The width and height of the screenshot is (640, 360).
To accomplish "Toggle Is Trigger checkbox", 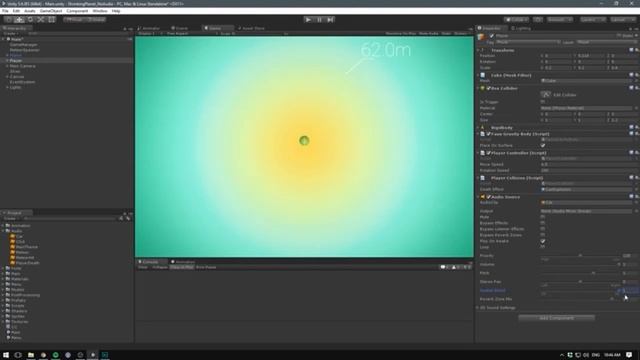I will pos(543,102).
